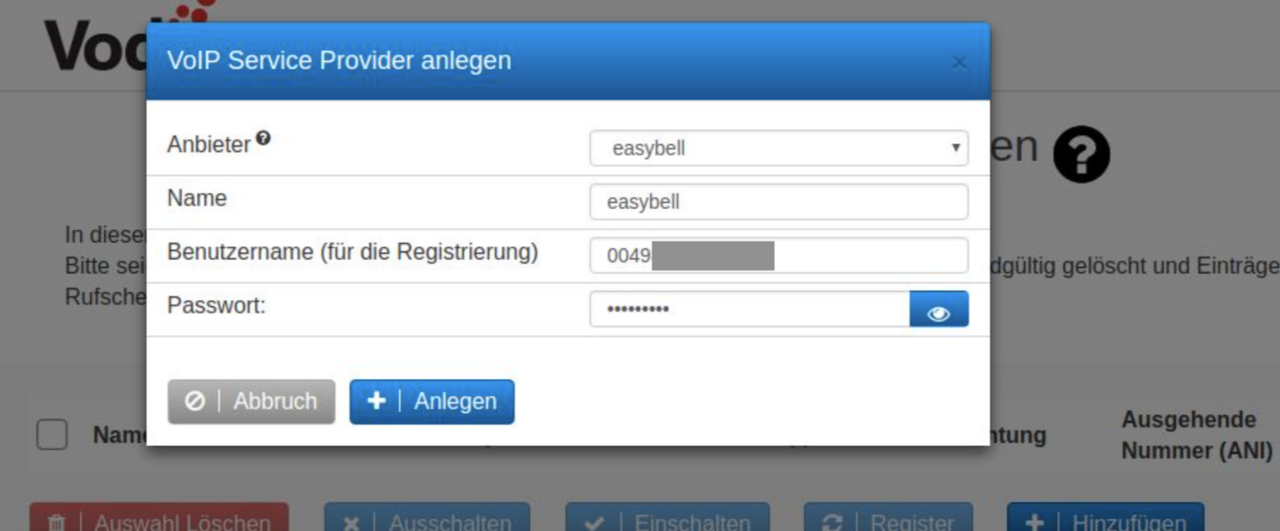Image resolution: width=1280 pixels, height=531 pixels.
Task: Click the Passwort input field
Action: (x=748, y=309)
